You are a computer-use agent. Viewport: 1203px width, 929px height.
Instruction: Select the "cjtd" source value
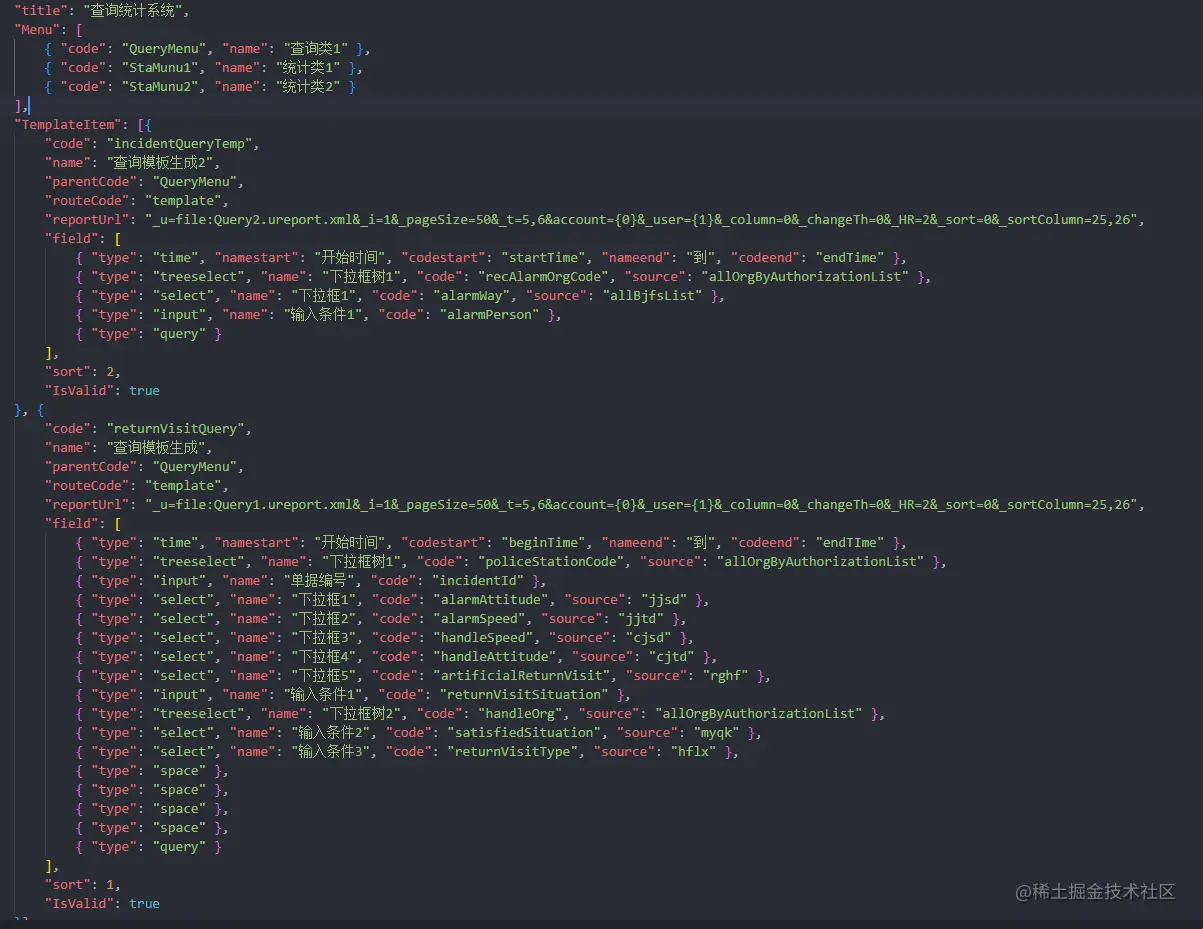click(x=670, y=657)
